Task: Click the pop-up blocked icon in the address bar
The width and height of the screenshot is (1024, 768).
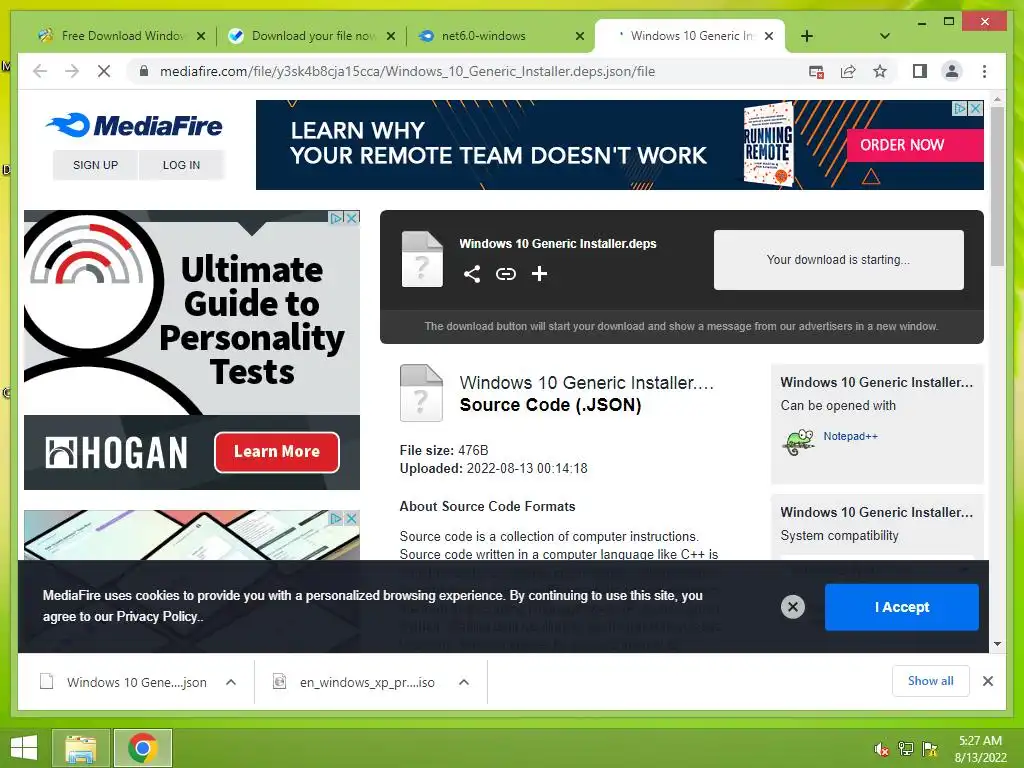Action: click(x=816, y=72)
